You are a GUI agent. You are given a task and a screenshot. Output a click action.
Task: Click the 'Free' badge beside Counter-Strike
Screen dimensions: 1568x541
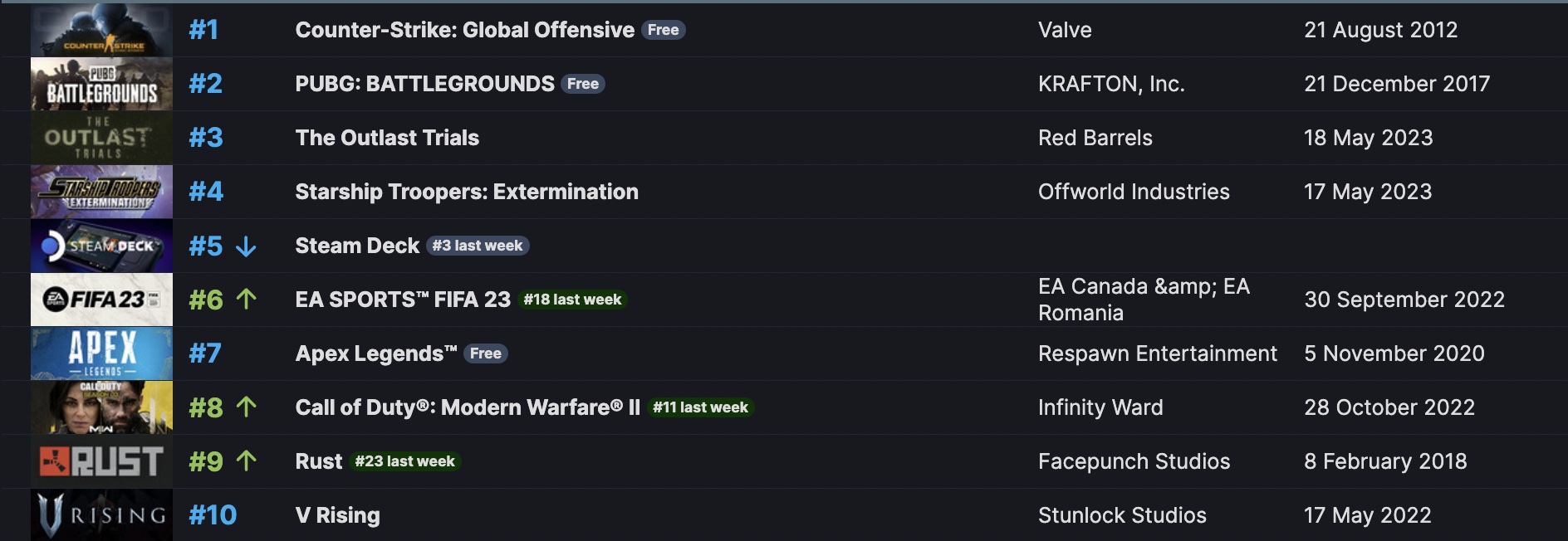663,29
